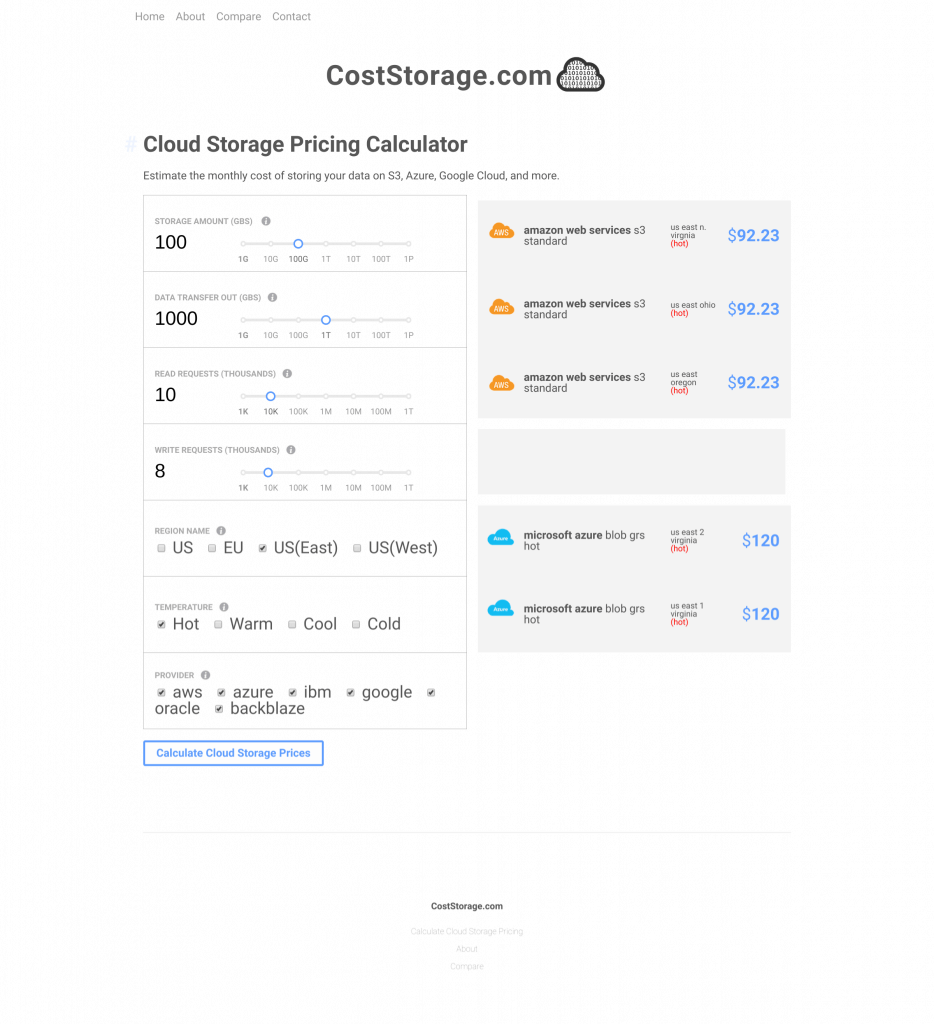The width and height of the screenshot is (934, 1024).
Task: Click the "us east oregon (hot)" region text
Action: click(x=684, y=383)
